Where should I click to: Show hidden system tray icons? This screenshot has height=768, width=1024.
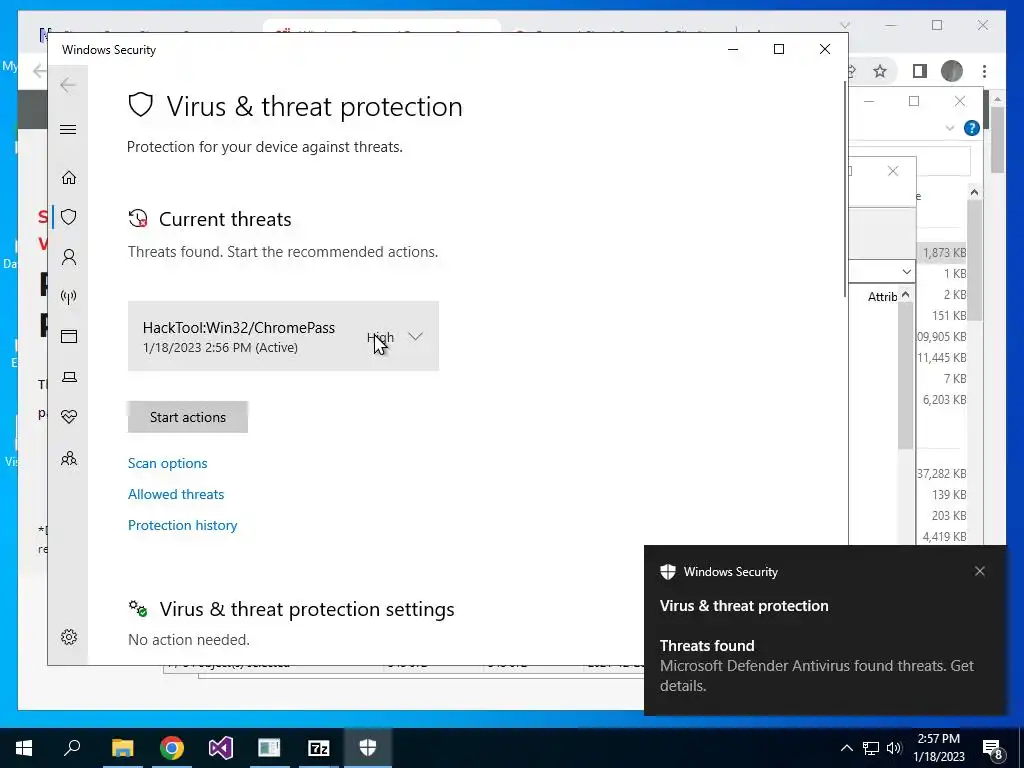tap(846, 748)
